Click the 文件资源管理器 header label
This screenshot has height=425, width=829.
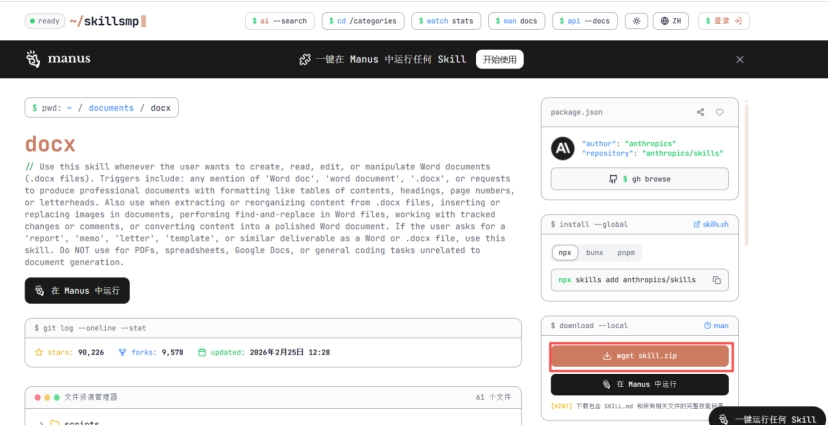[x=90, y=397]
